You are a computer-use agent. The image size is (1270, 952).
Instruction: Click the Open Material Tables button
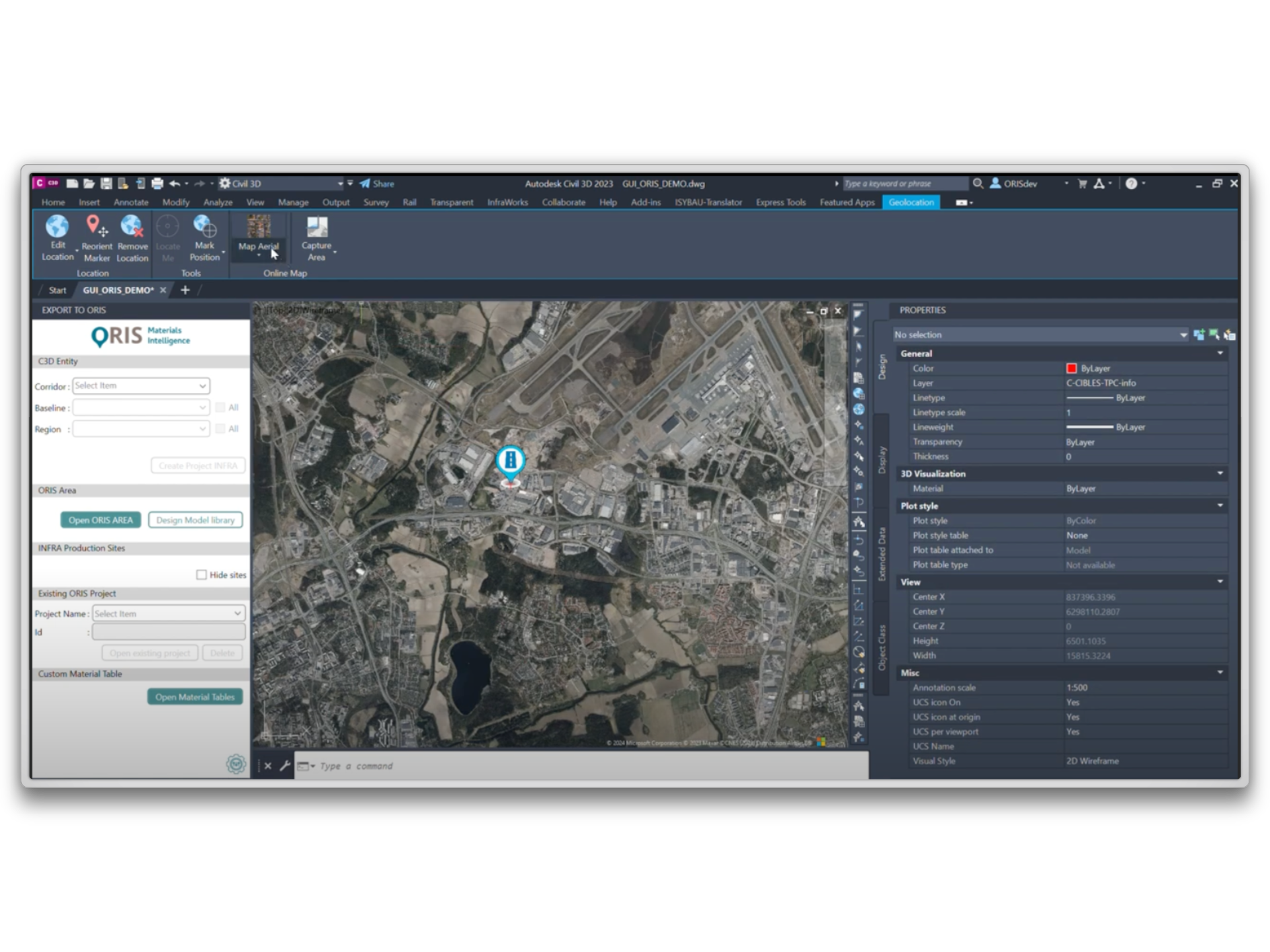pyautogui.click(x=194, y=697)
